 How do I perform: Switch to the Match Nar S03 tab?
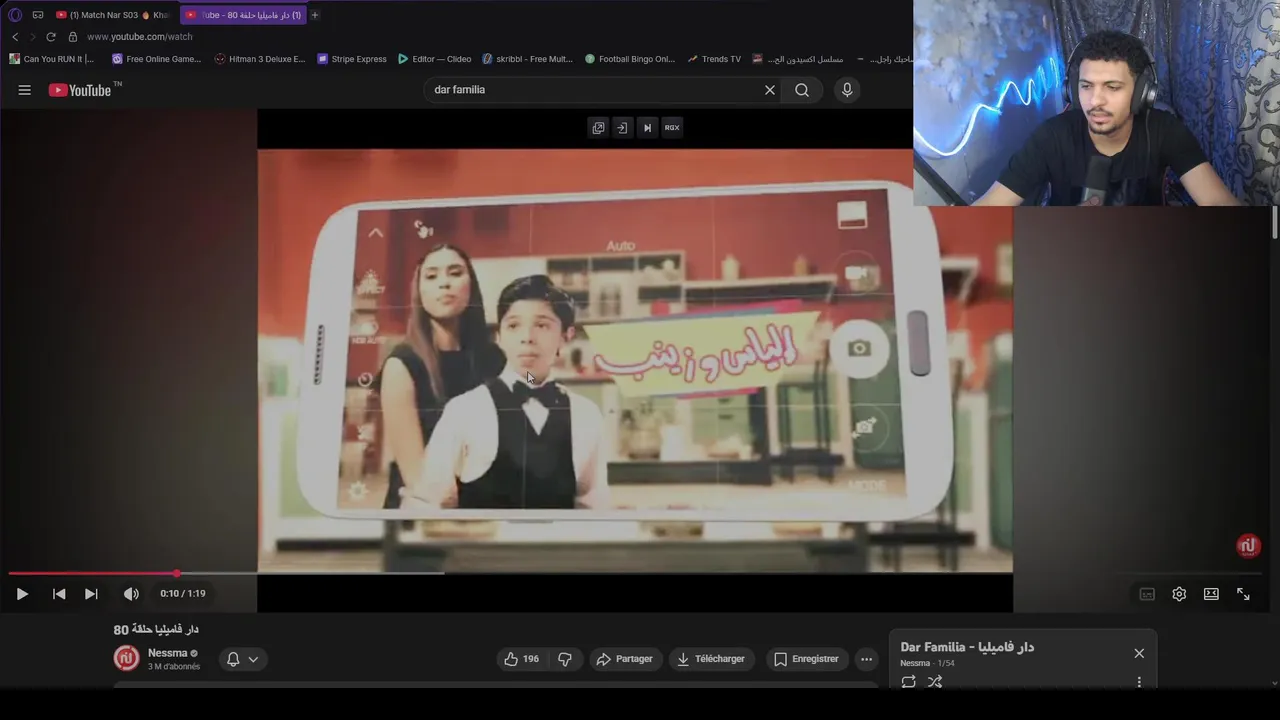point(112,15)
